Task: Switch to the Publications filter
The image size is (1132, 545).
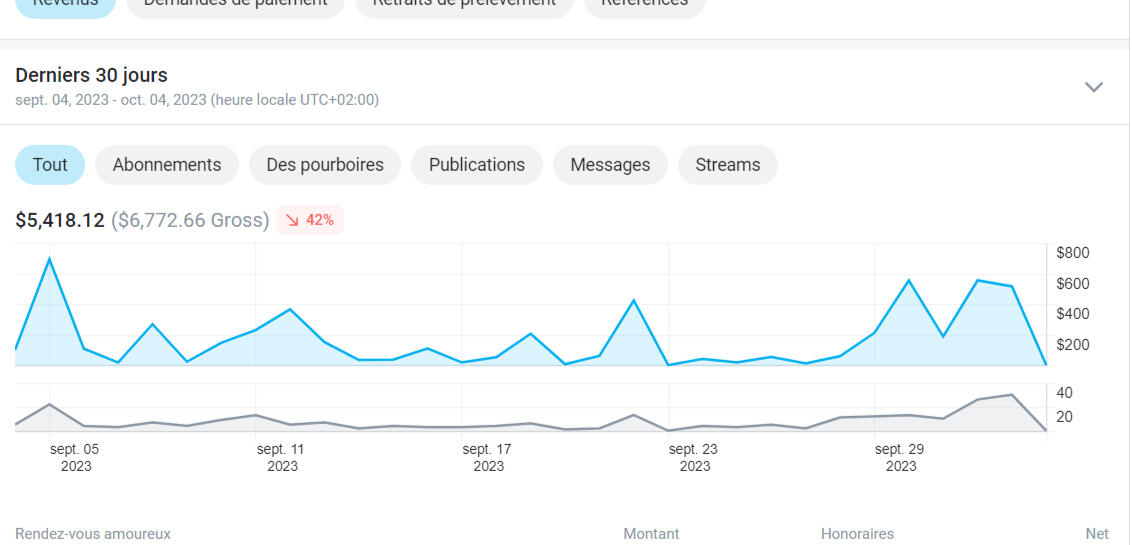Action: (477, 165)
